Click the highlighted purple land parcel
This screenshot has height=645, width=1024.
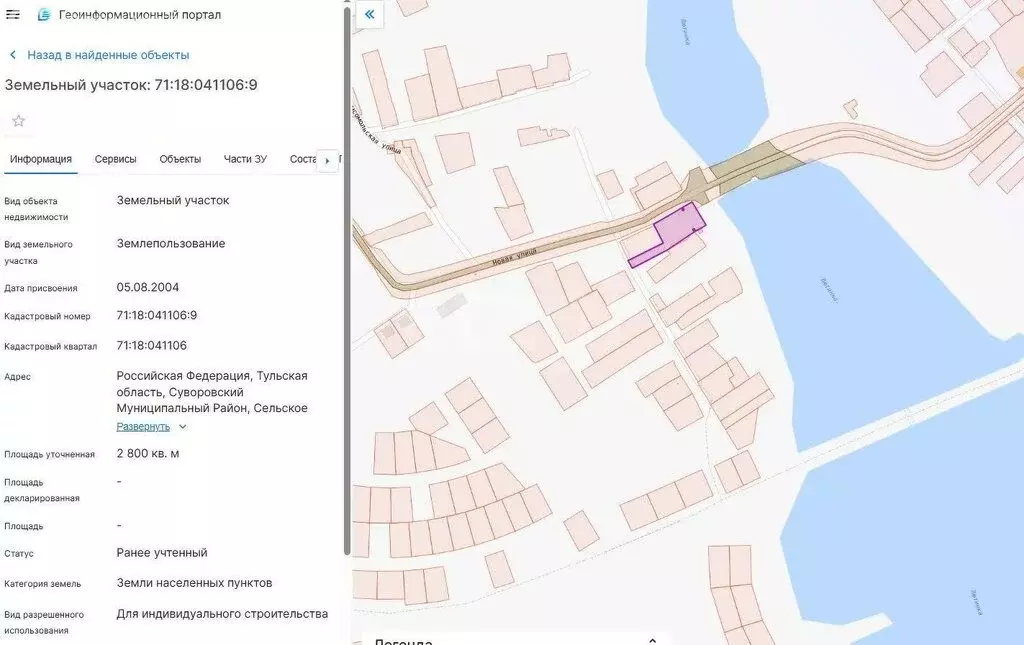pos(673,230)
